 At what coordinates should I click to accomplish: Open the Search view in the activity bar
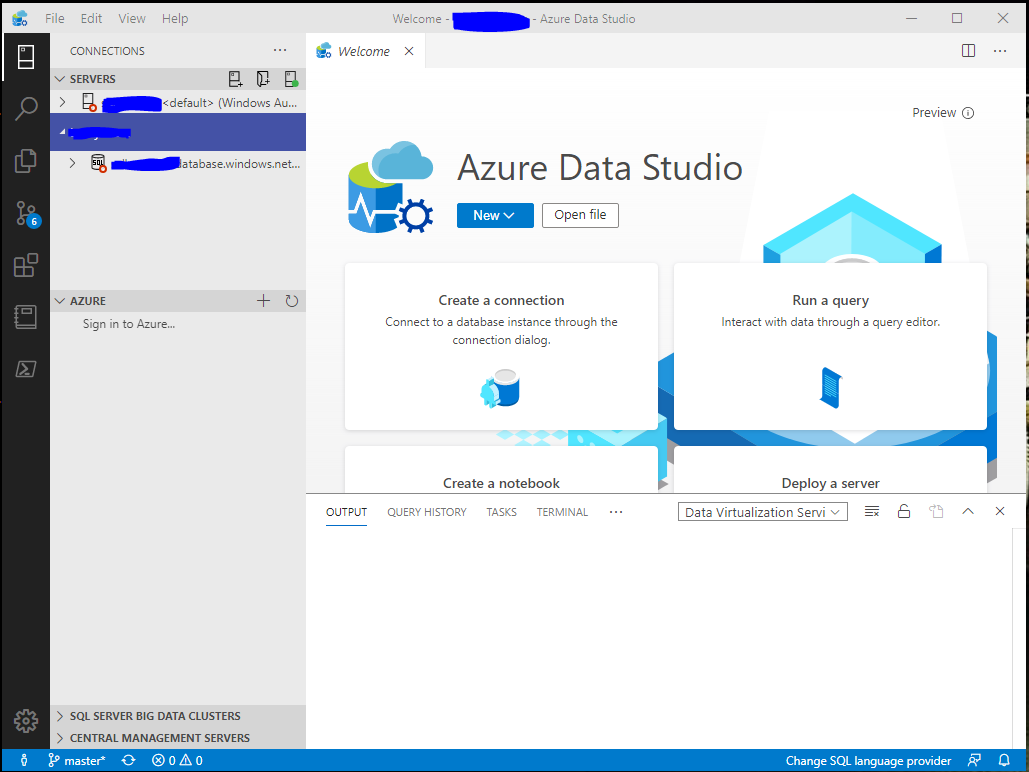coord(25,108)
